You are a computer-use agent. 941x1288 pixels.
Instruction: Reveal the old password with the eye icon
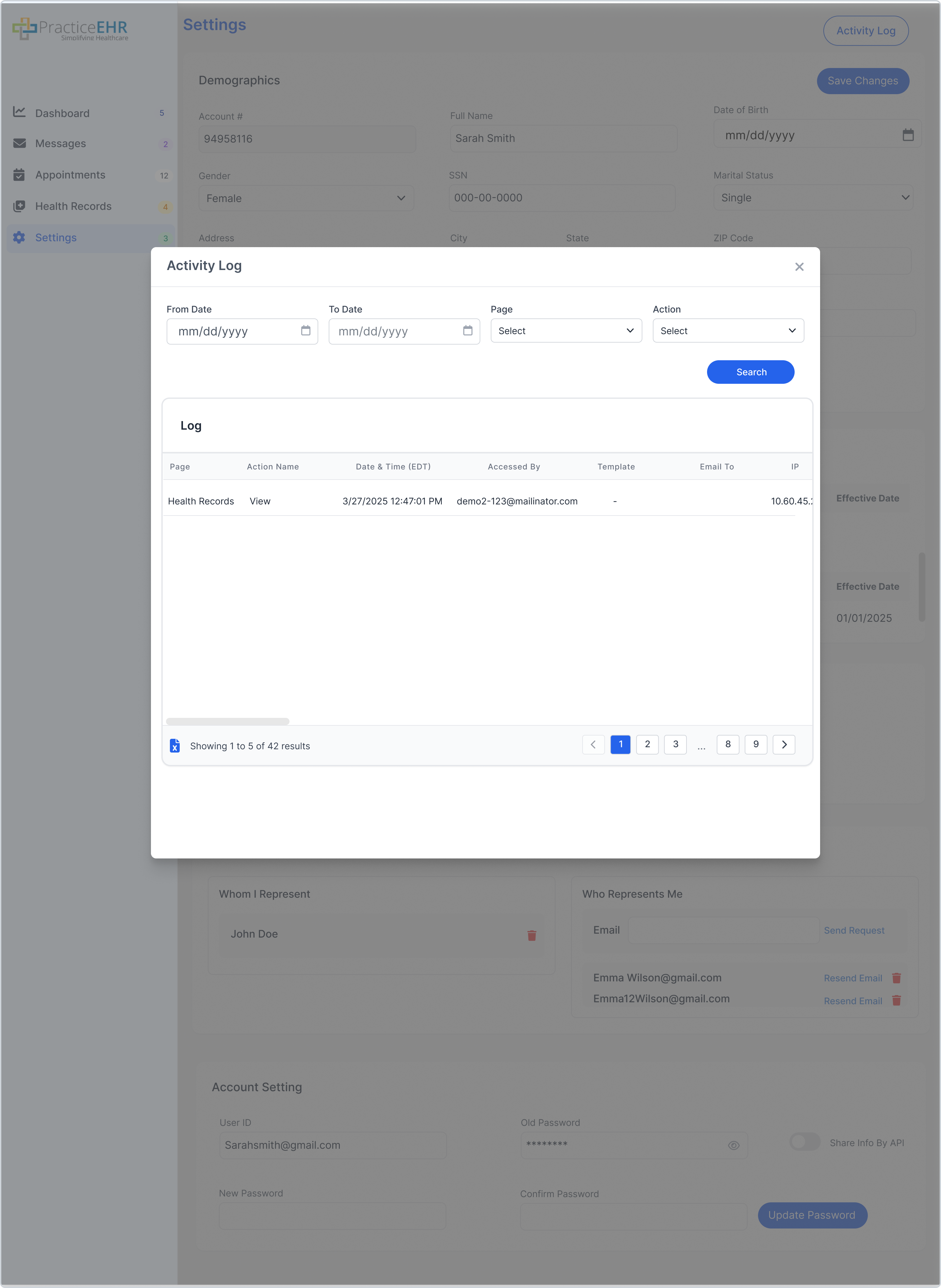coord(733,1145)
